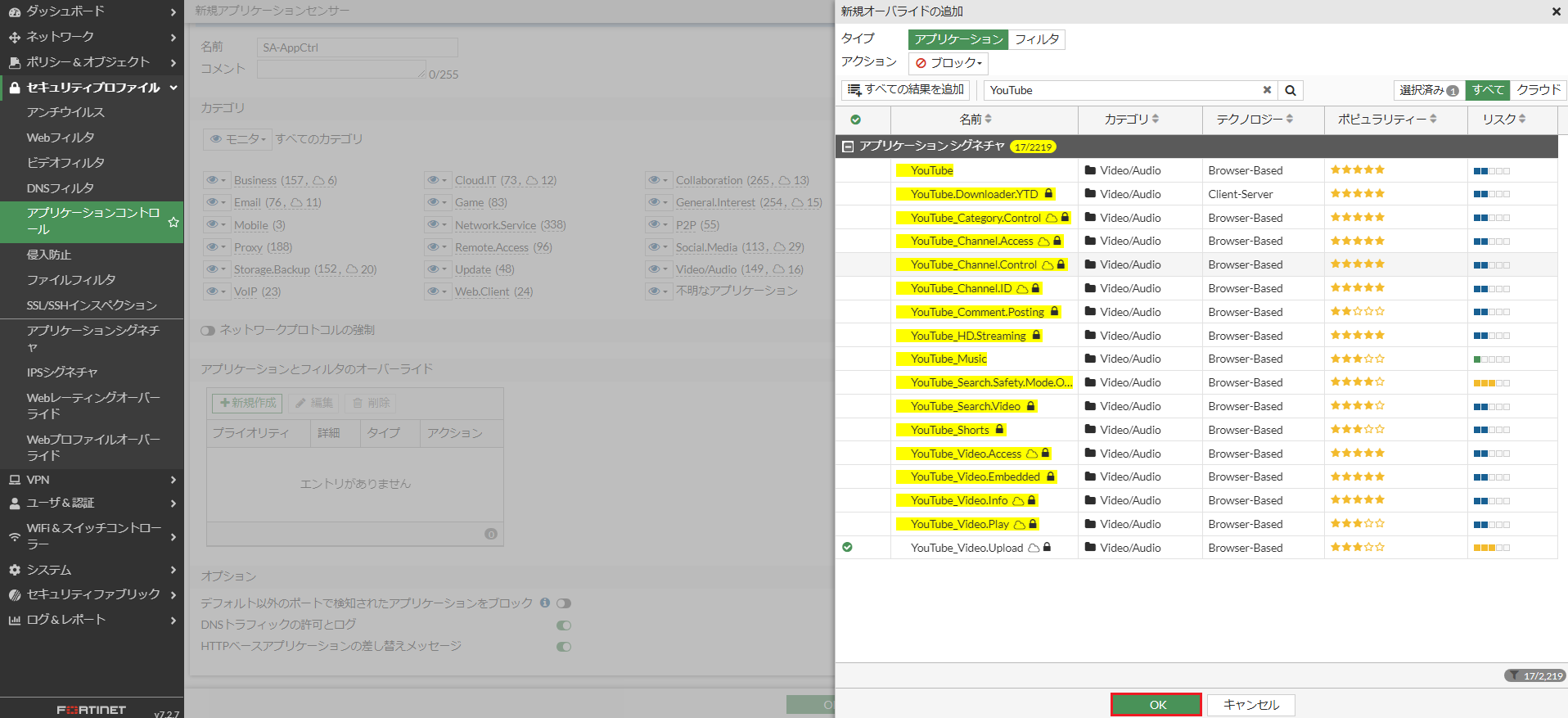
Task: Close the new override panel
Action: click(1556, 11)
